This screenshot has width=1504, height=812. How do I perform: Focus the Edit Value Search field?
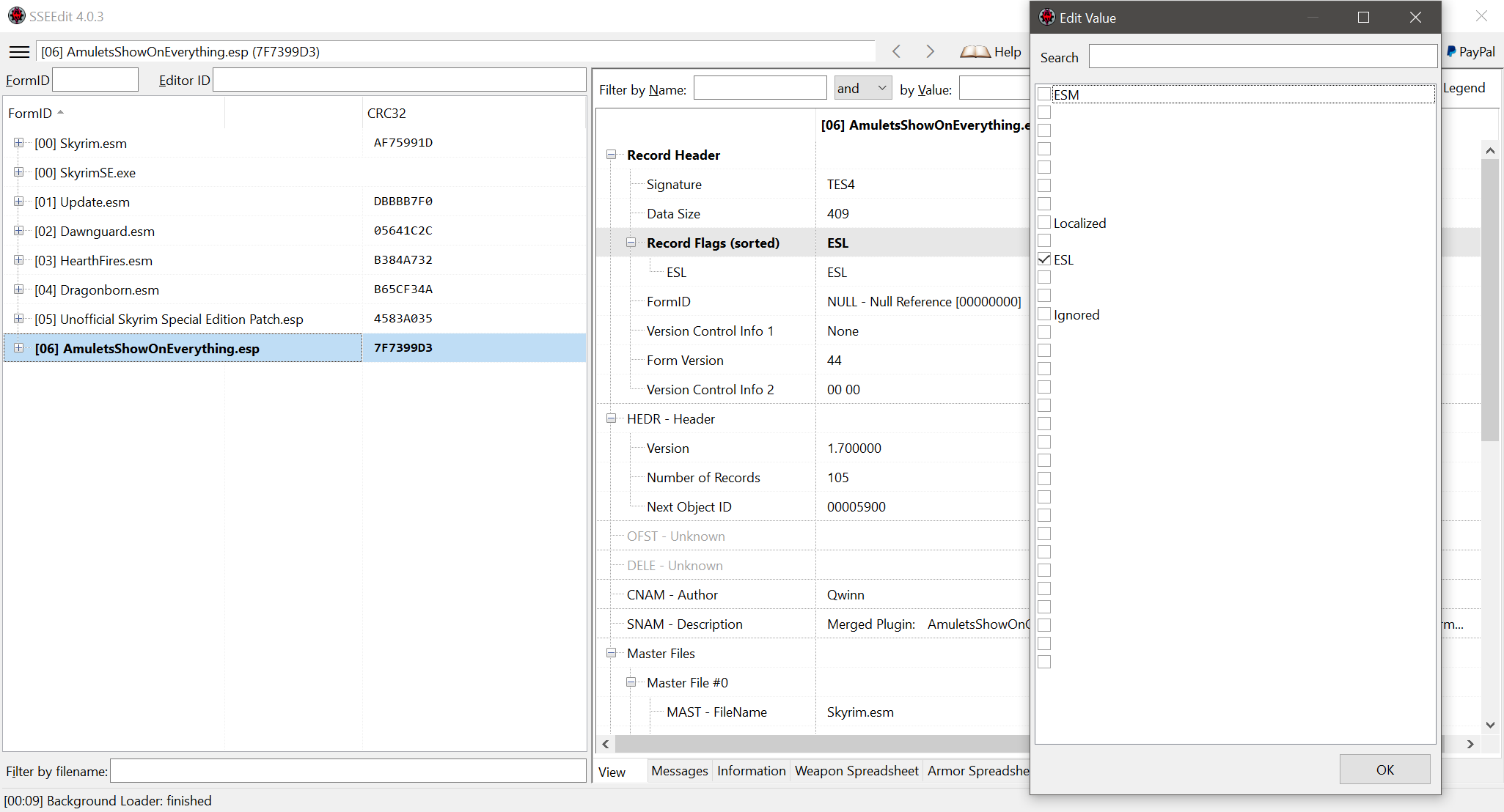pos(1263,56)
